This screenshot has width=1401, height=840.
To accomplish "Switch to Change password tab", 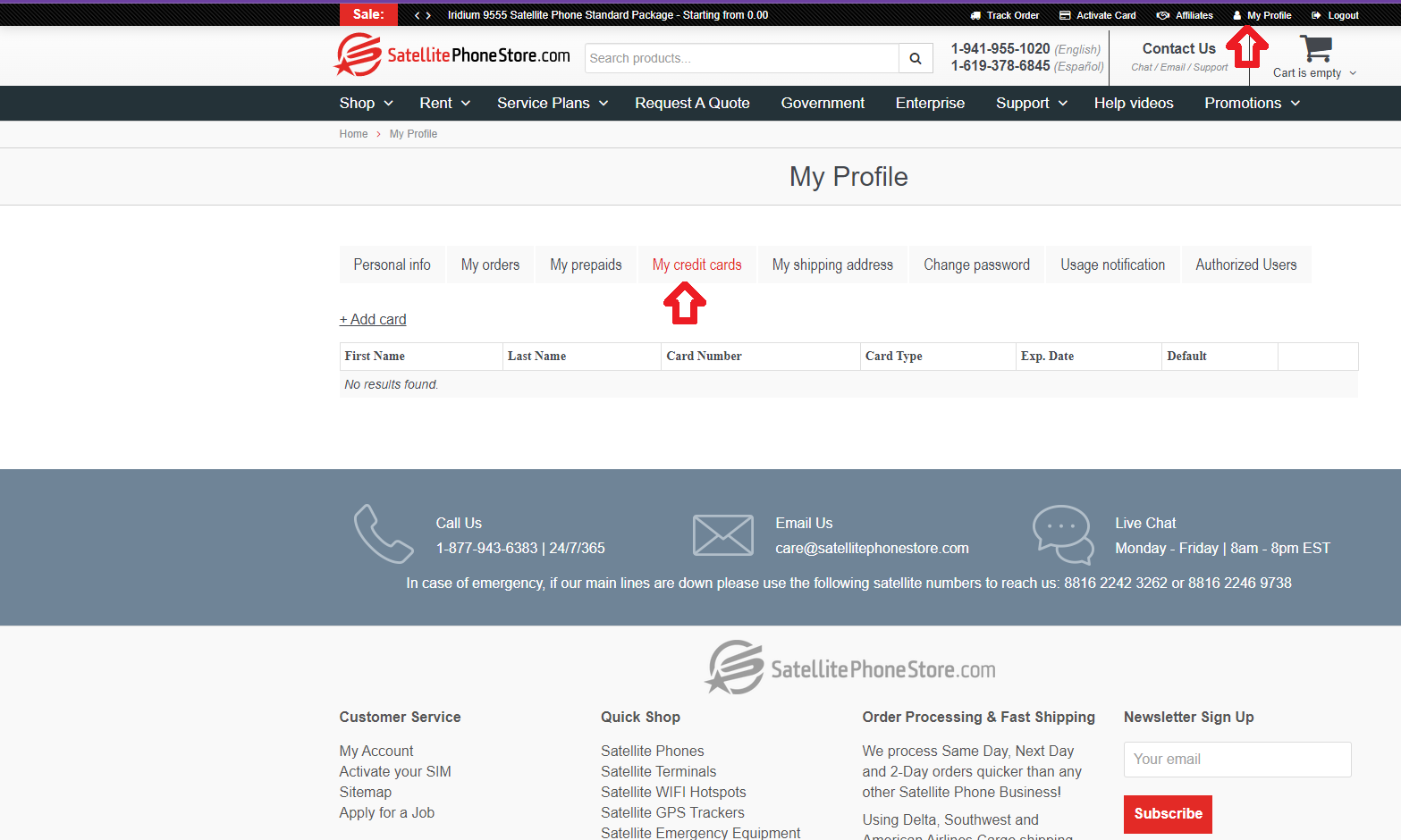I will pos(976,265).
